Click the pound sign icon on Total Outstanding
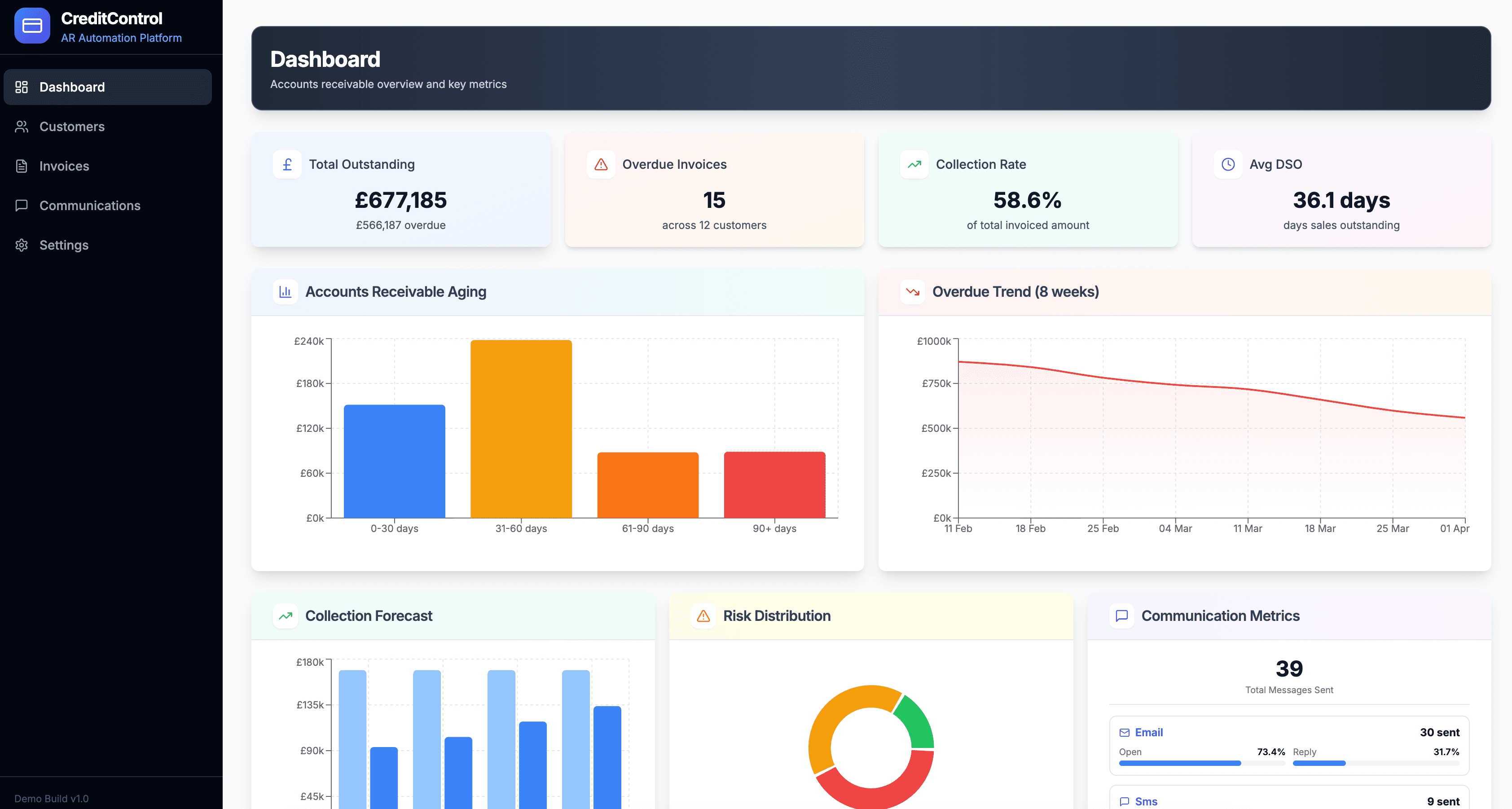Image resolution: width=1512 pixels, height=809 pixels. pyautogui.click(x=287, y=164)
